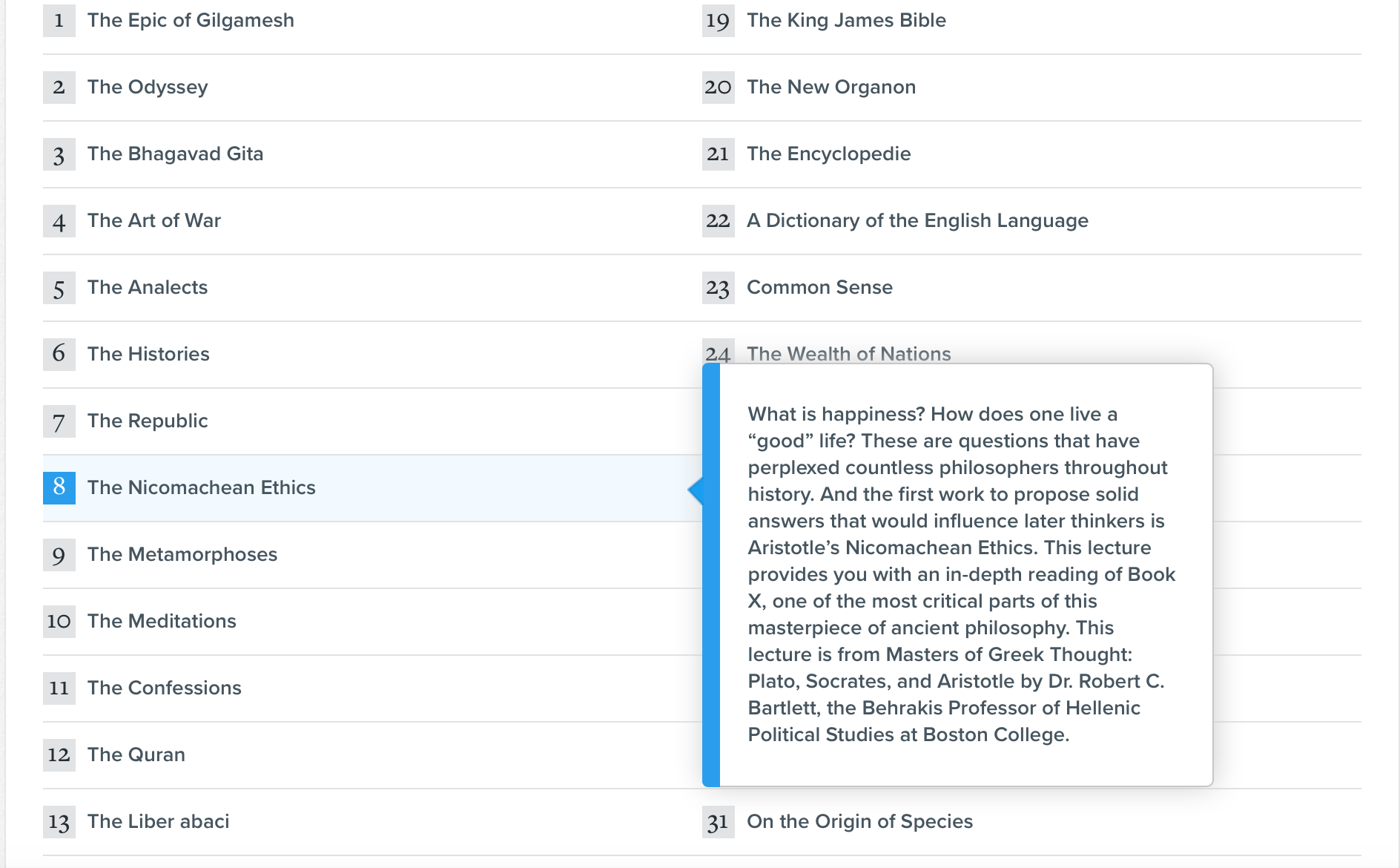
Task: Click the Nicomachean Ethics description tooltip
Action: (x=960, y=574)
